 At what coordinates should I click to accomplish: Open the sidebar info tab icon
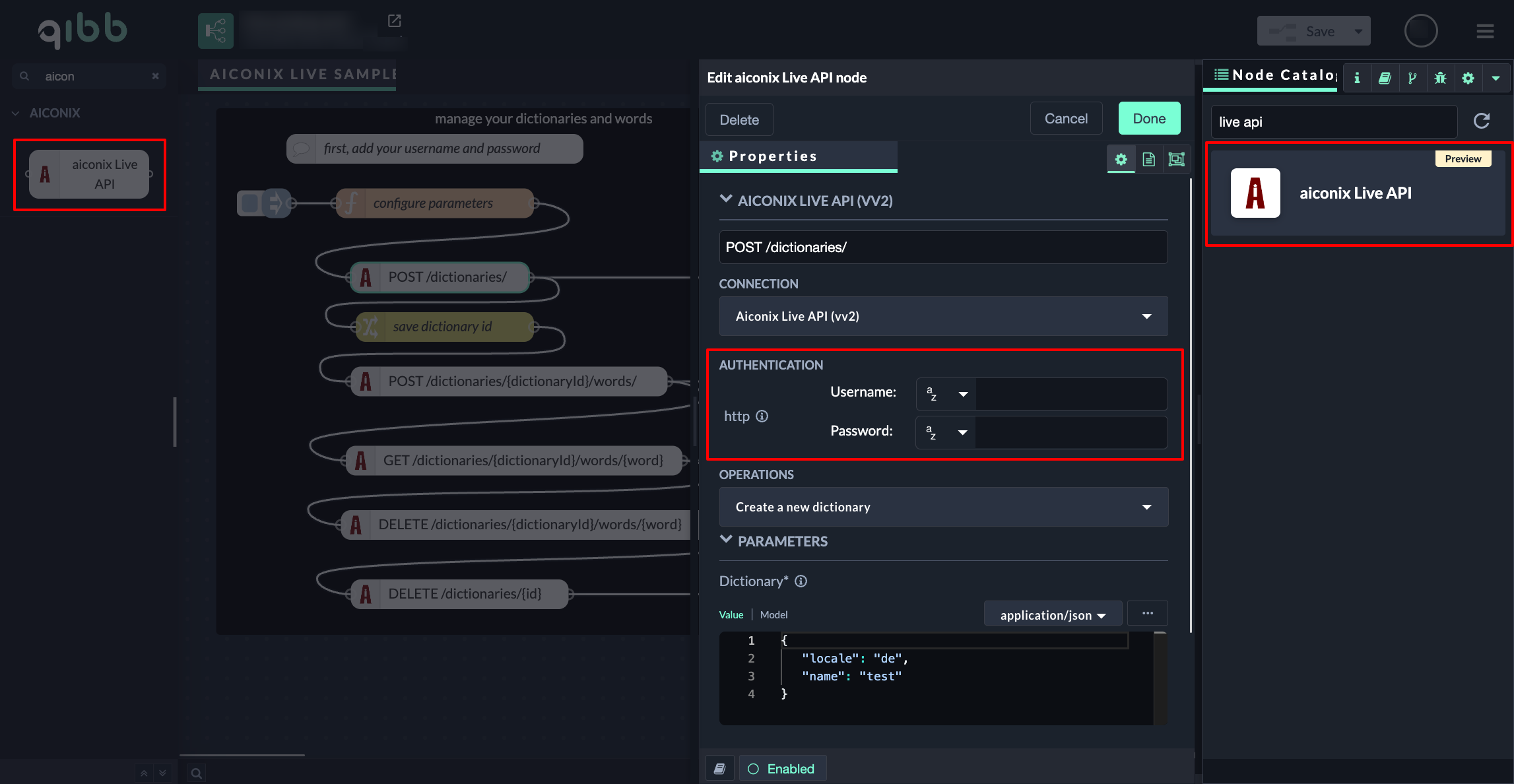pyautogui.click(x=1357, y=78)
